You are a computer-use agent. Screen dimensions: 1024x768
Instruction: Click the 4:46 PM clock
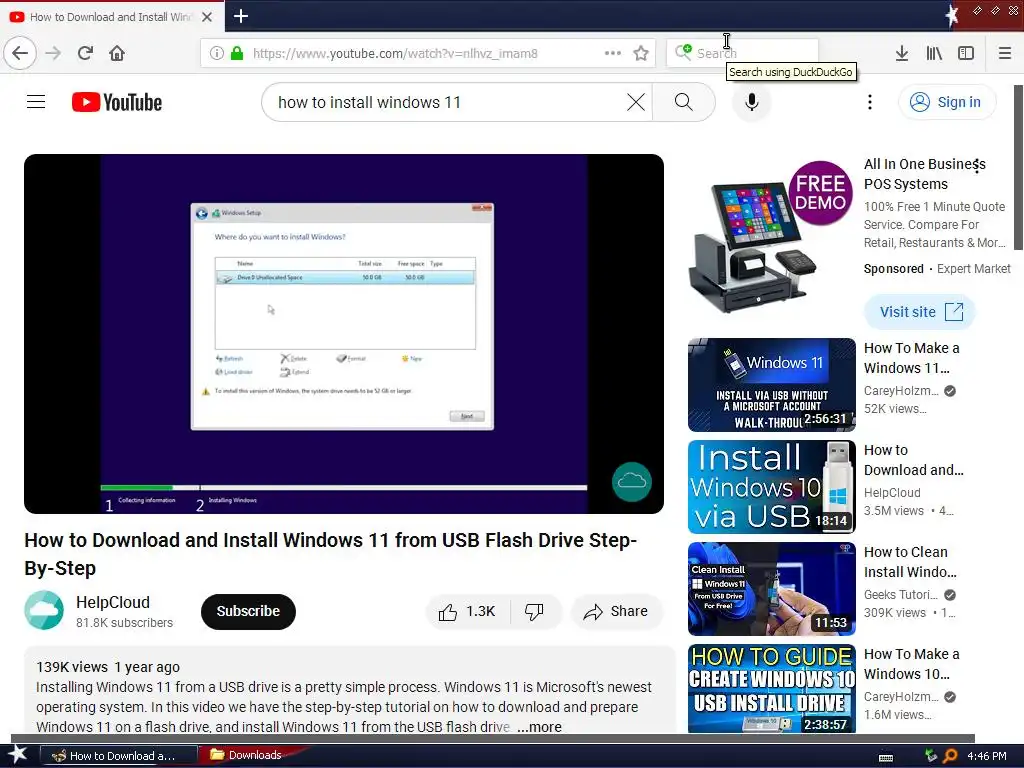[x=987, y=756]
